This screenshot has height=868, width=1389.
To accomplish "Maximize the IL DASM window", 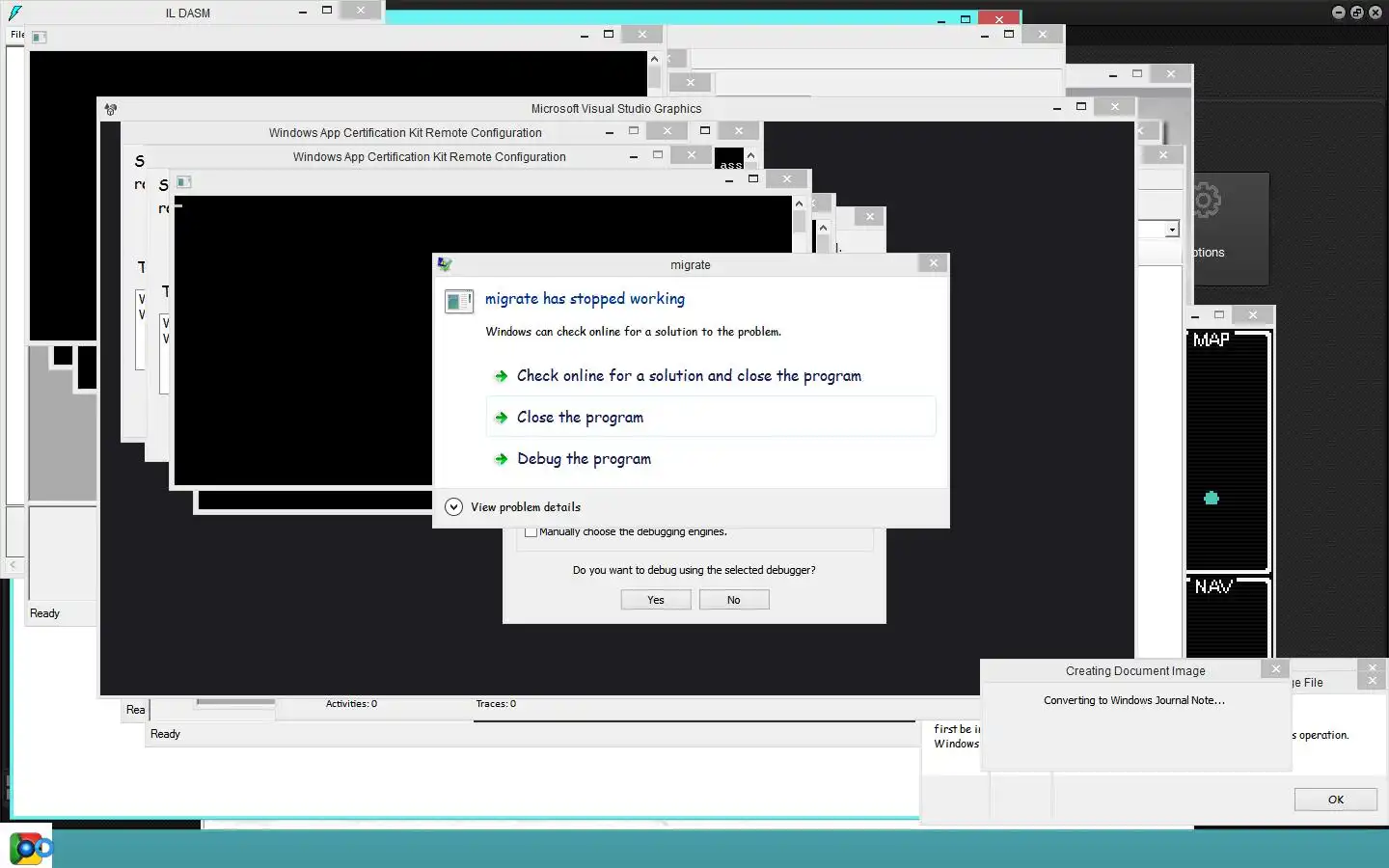I will (x=327, y=11).
